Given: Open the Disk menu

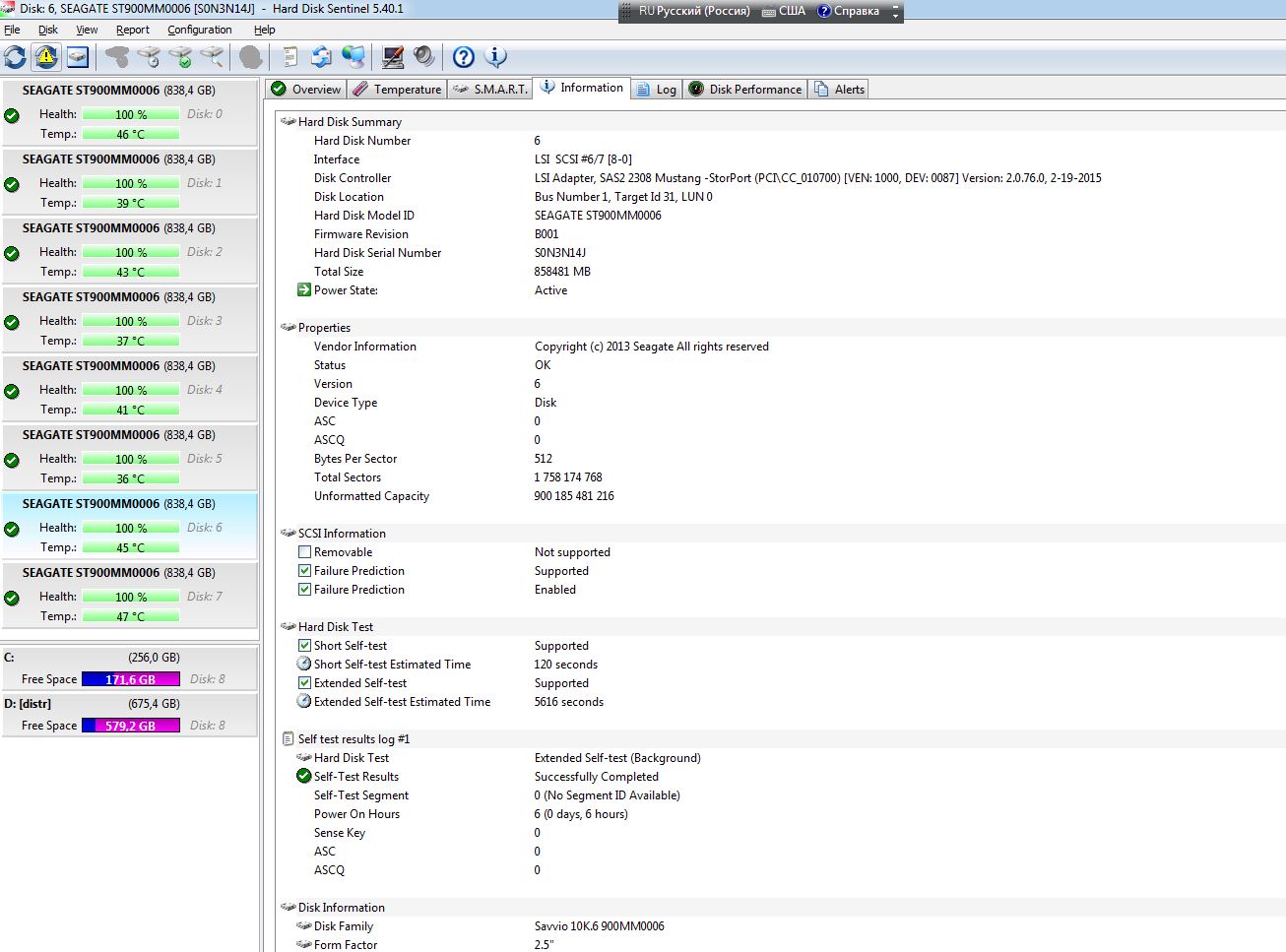Looking at the screenshot, I should 48,30.
